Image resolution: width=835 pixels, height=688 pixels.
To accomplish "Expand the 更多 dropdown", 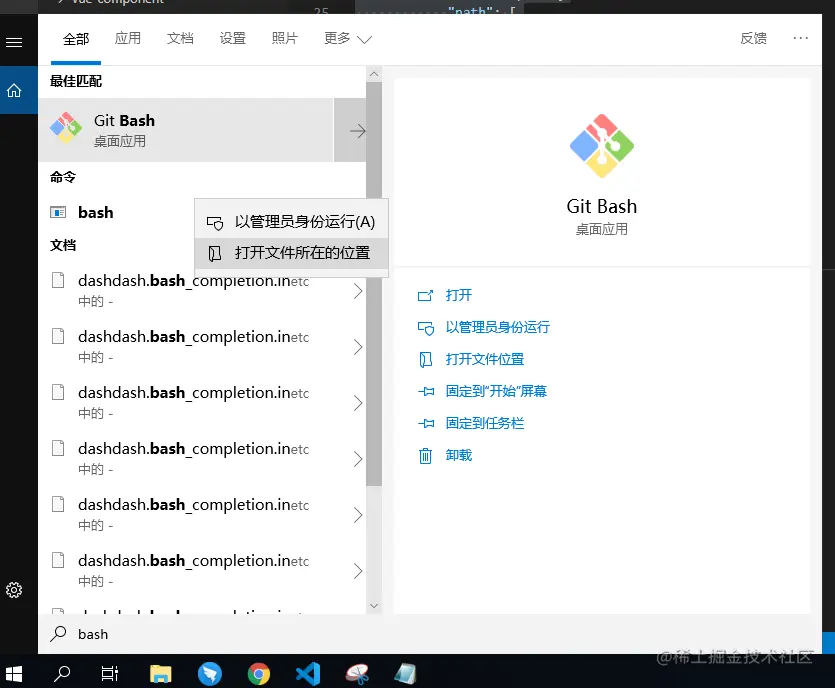I will pyautogui.click(x=347, y=38).
